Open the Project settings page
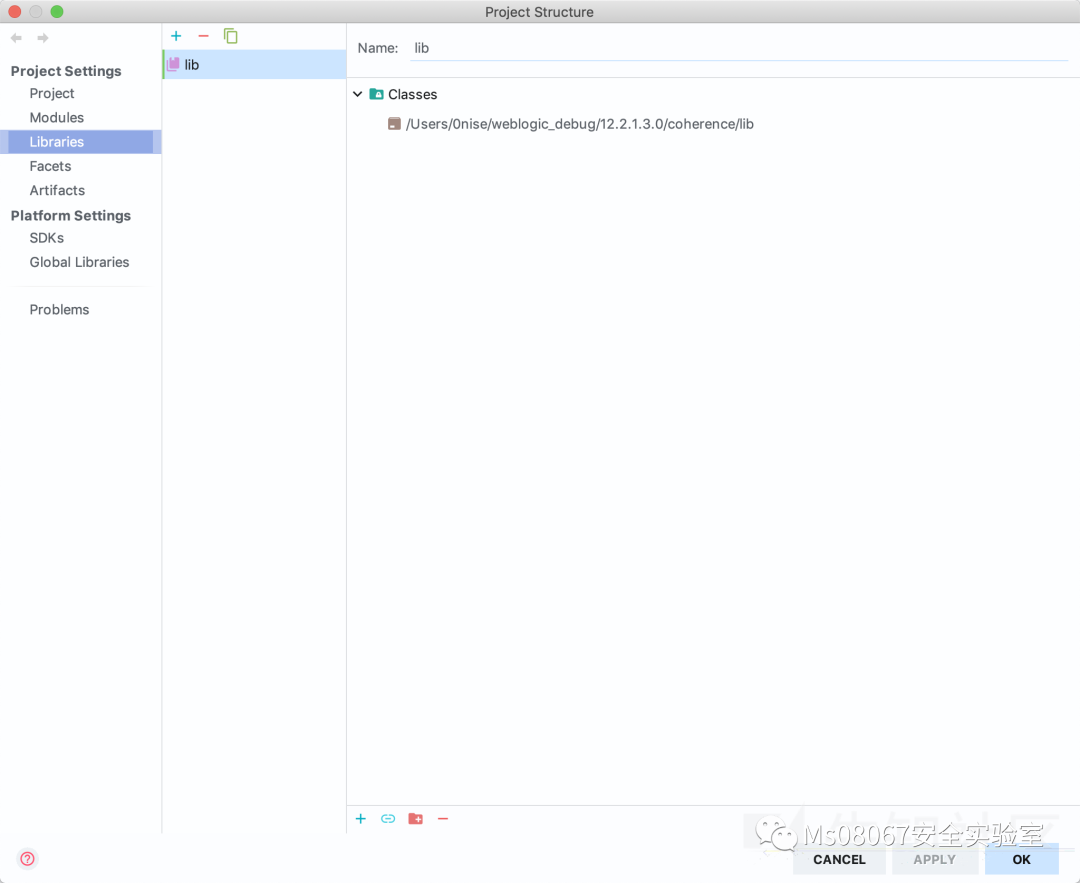The width and height of the screenshot is (1080, 883). 52,93
